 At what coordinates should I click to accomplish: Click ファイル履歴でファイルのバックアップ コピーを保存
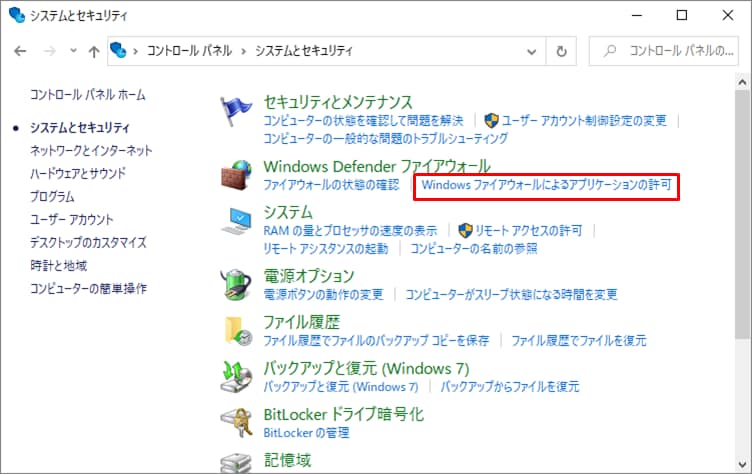[x=376, y=341]
